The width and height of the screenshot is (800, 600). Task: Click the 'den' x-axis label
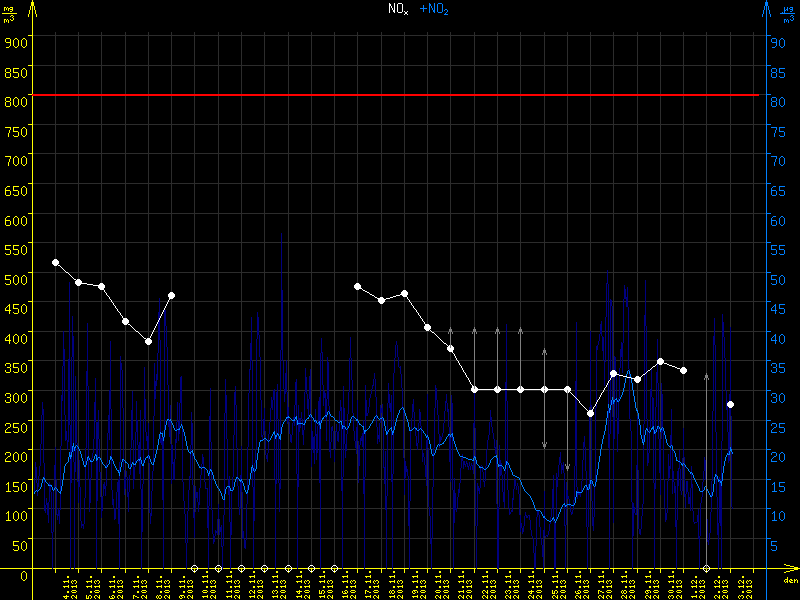pos(790,581)
